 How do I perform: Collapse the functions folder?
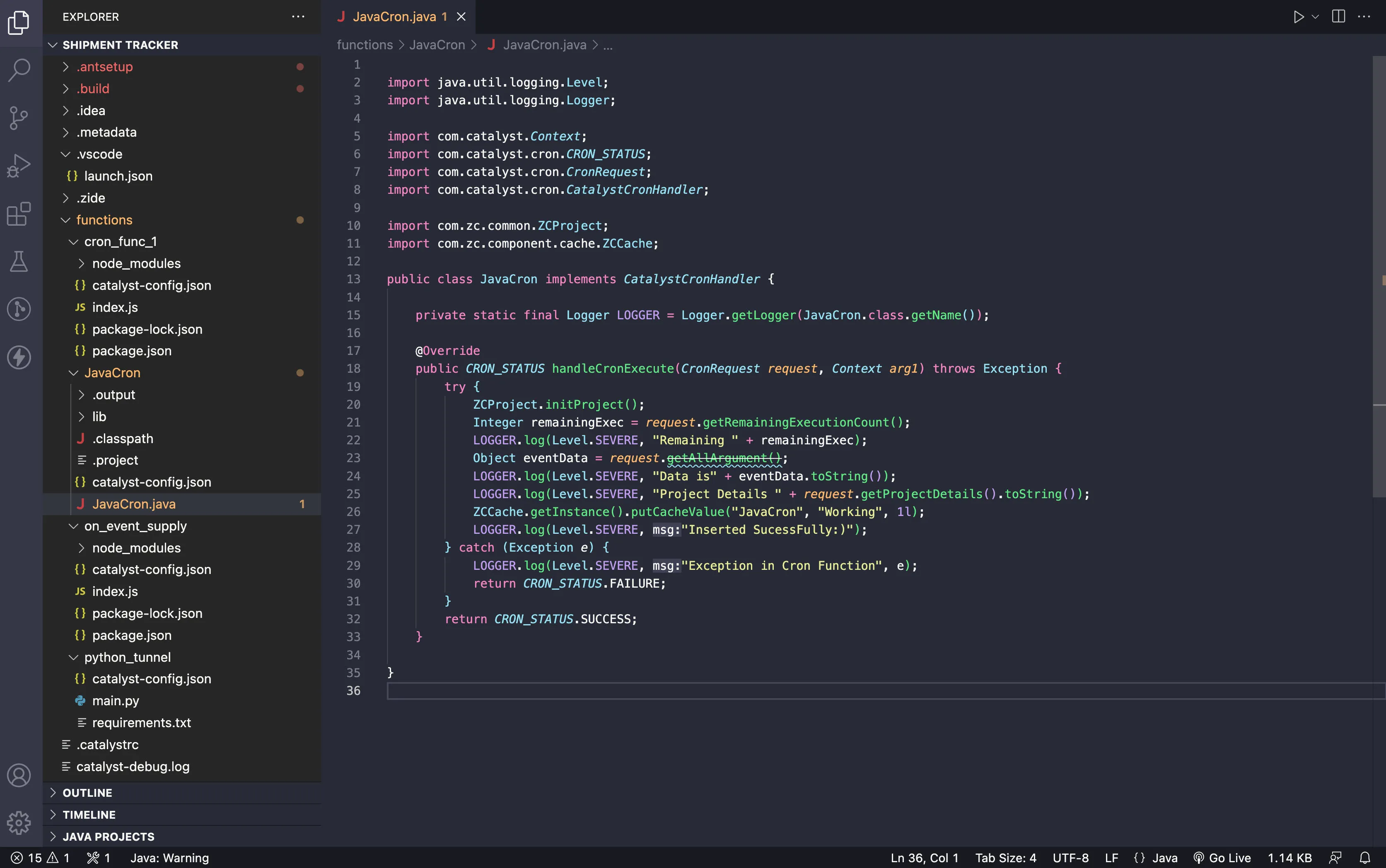coord(182,220)
